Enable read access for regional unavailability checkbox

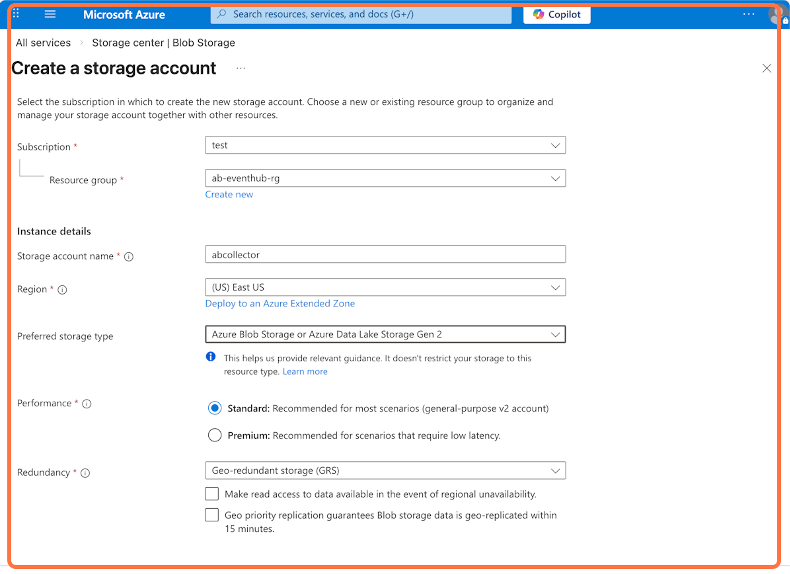pyautogui.click(x=212, y=494)
